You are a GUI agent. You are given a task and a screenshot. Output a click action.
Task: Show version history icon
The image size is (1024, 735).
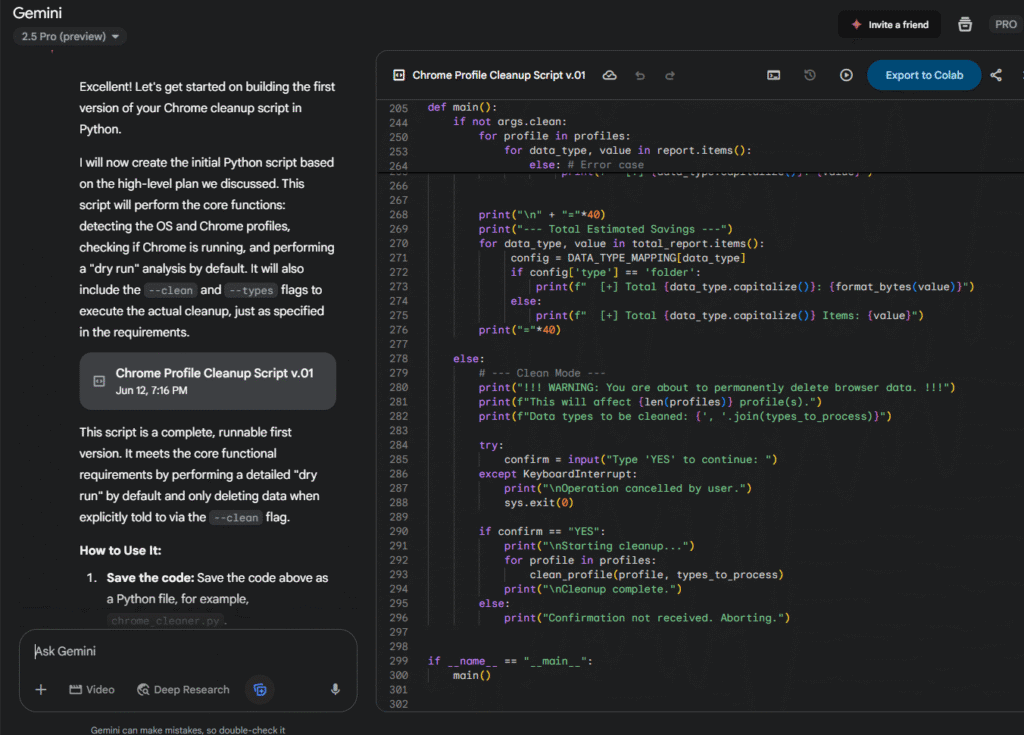coord(810,75)
